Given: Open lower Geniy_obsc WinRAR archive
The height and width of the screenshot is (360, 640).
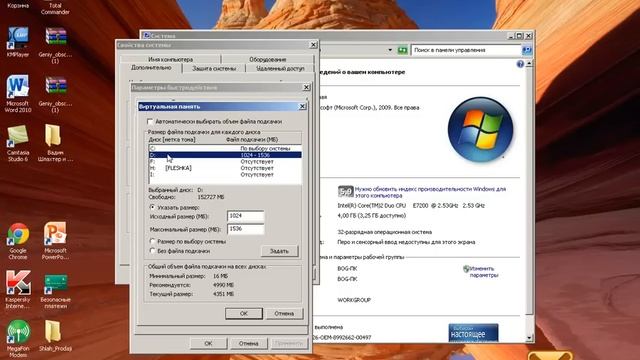Looking at the screenshot, I should (56, 94).
